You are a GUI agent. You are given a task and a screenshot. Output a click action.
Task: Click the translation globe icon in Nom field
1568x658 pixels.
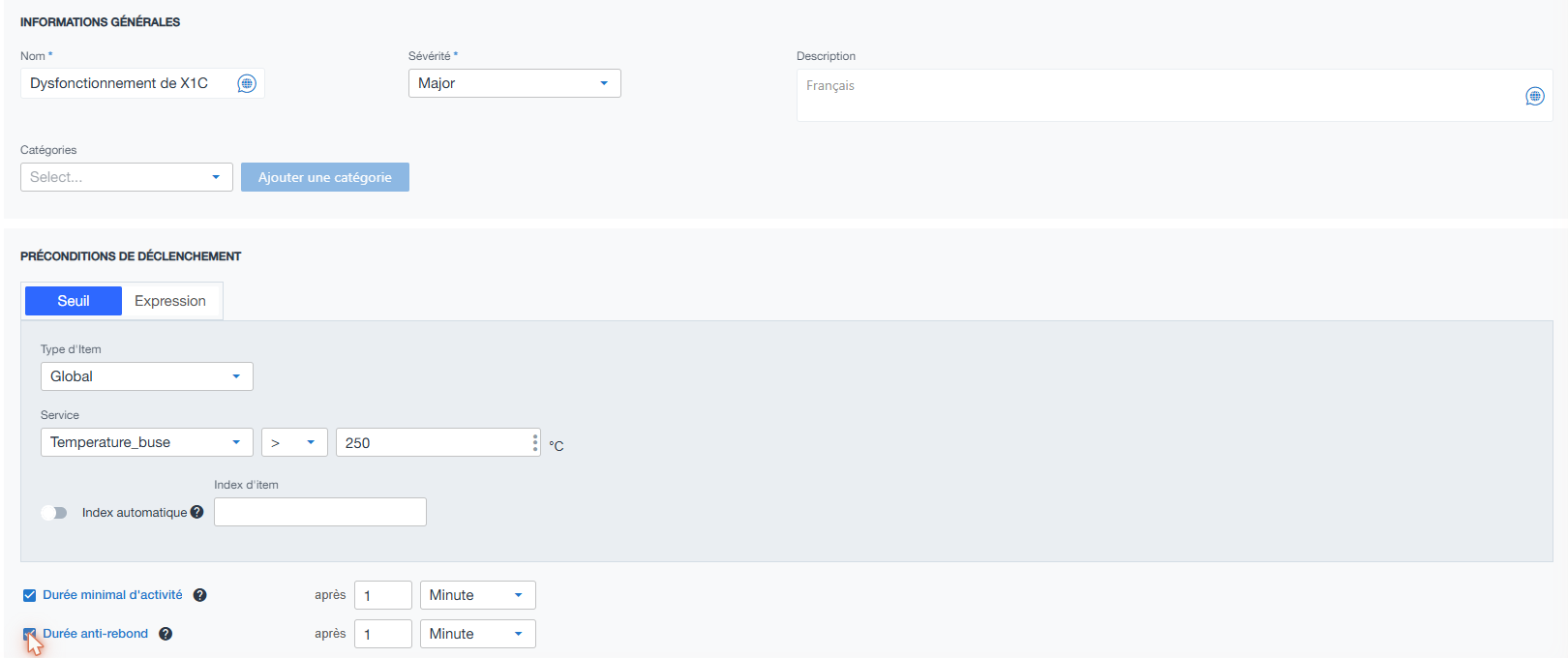(x=247, y=84)
